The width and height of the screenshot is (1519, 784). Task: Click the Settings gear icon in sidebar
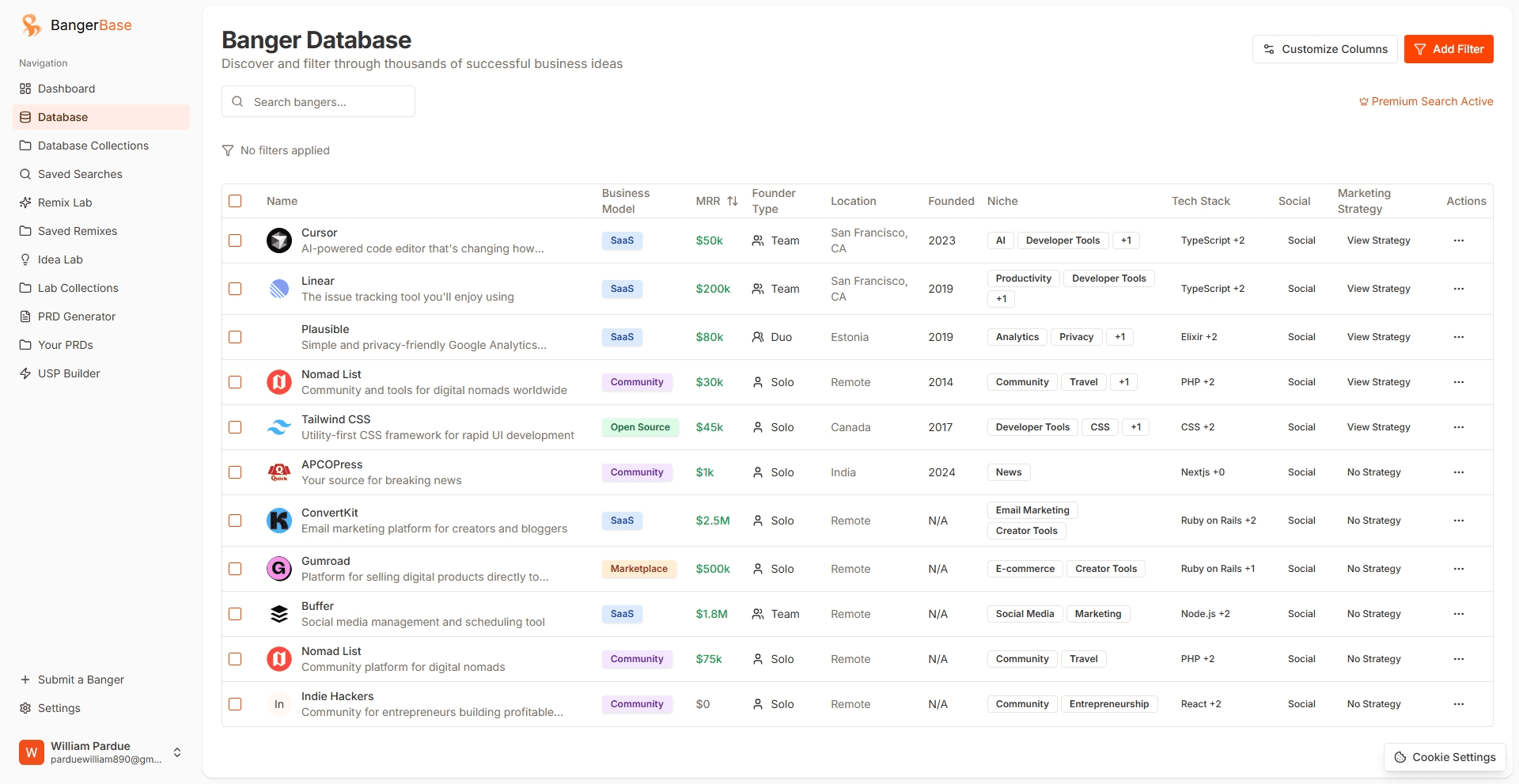(x=25, y=708)
